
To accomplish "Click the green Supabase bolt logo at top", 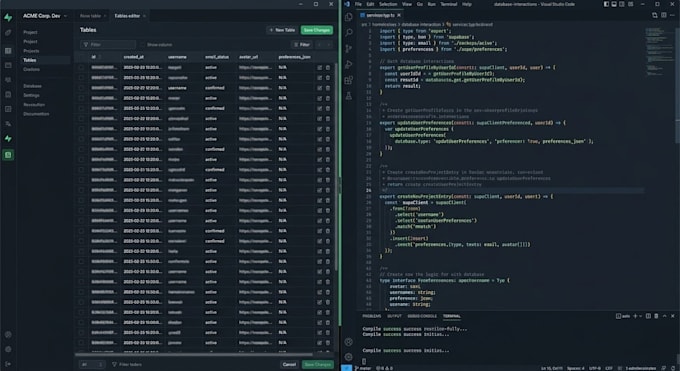I will 8,17.
